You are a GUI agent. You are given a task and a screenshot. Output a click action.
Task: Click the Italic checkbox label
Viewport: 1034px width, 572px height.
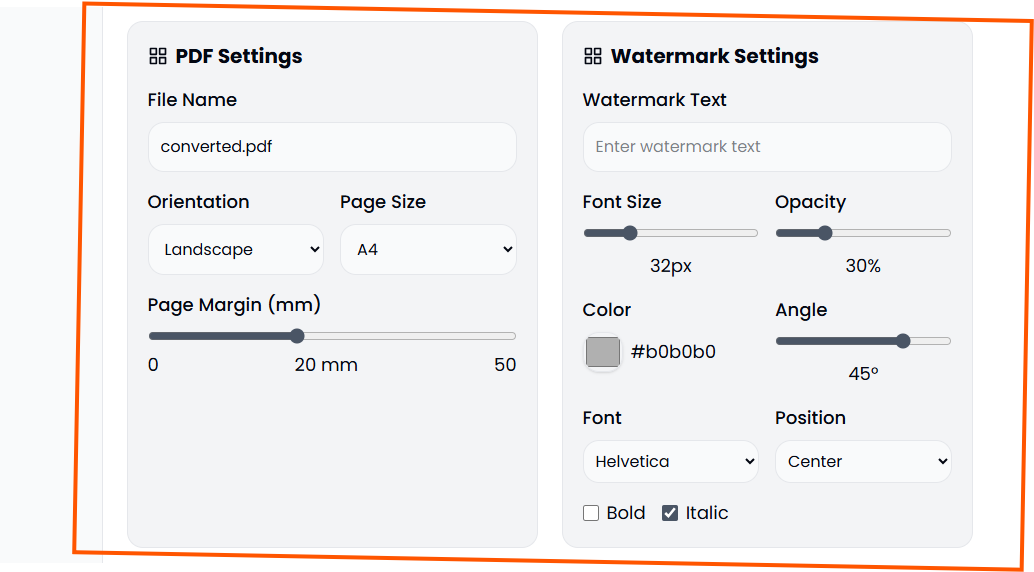point(707,513)
